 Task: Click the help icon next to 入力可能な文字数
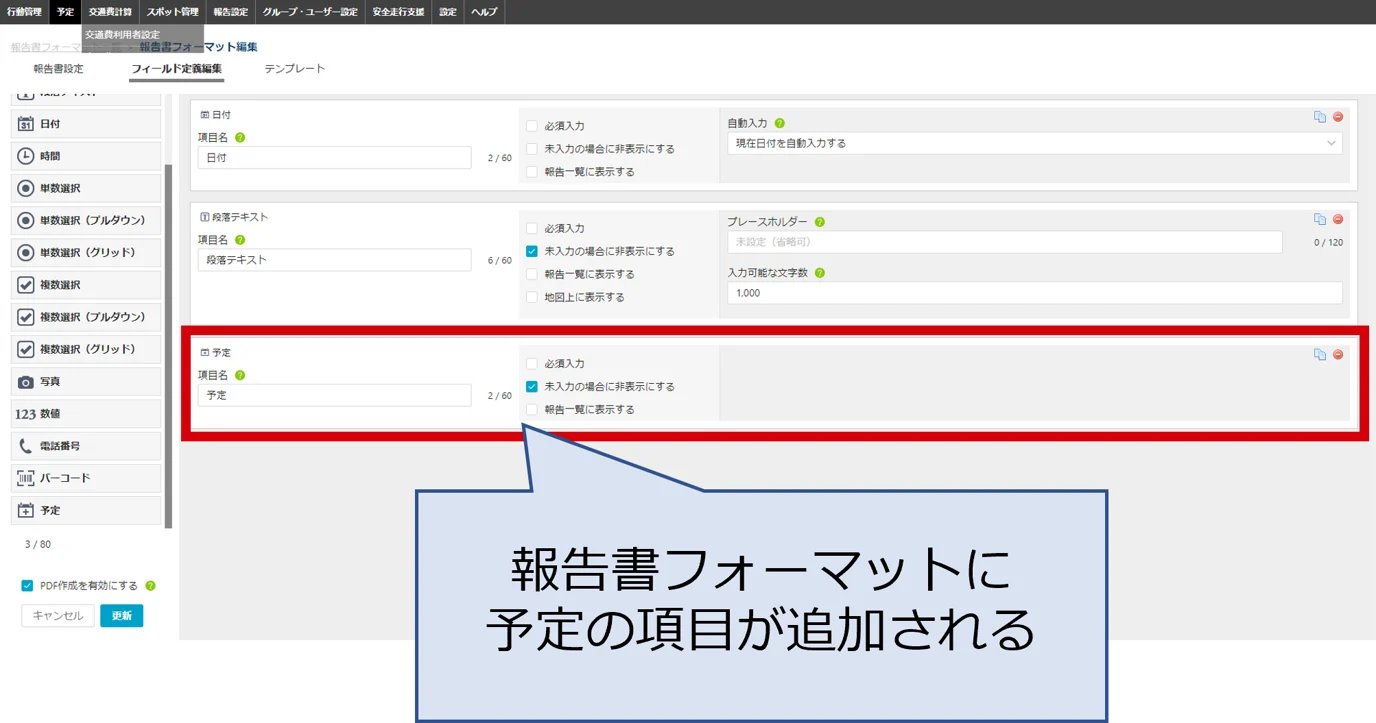point(820,272)
